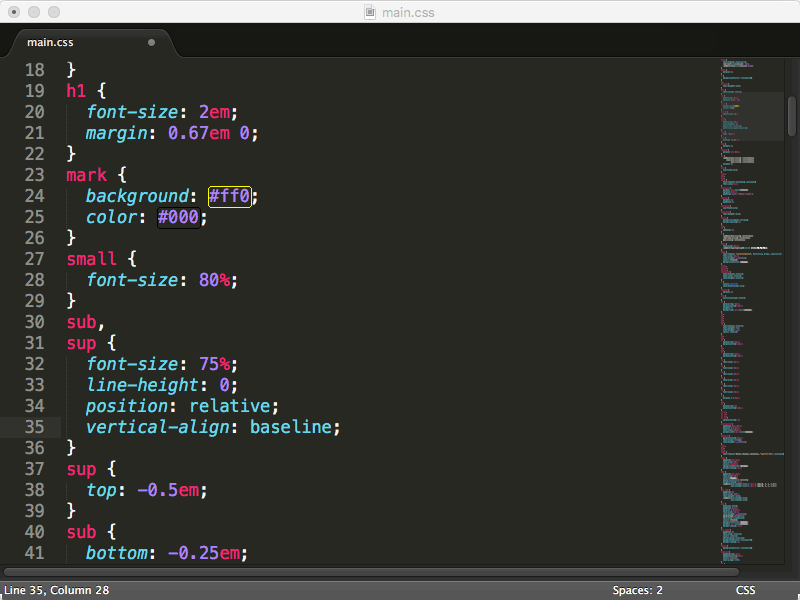The height and width of the screenshot is (600, 800).
Task: Click line number 35 in the gutter
Action: click(x=34, y=427)
